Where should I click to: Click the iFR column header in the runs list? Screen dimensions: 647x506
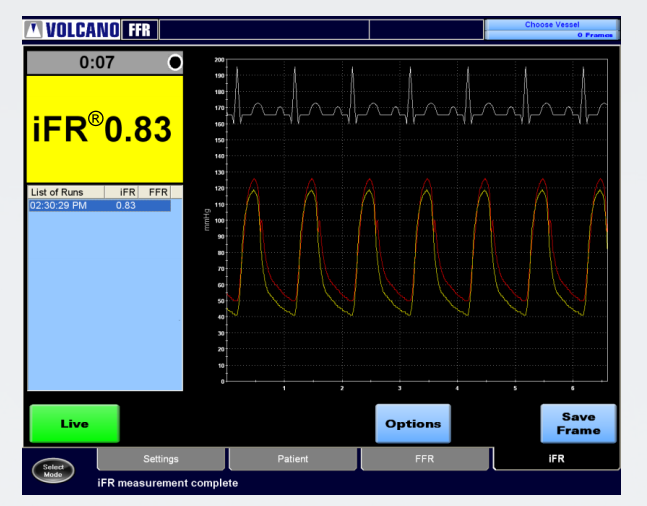126,191
